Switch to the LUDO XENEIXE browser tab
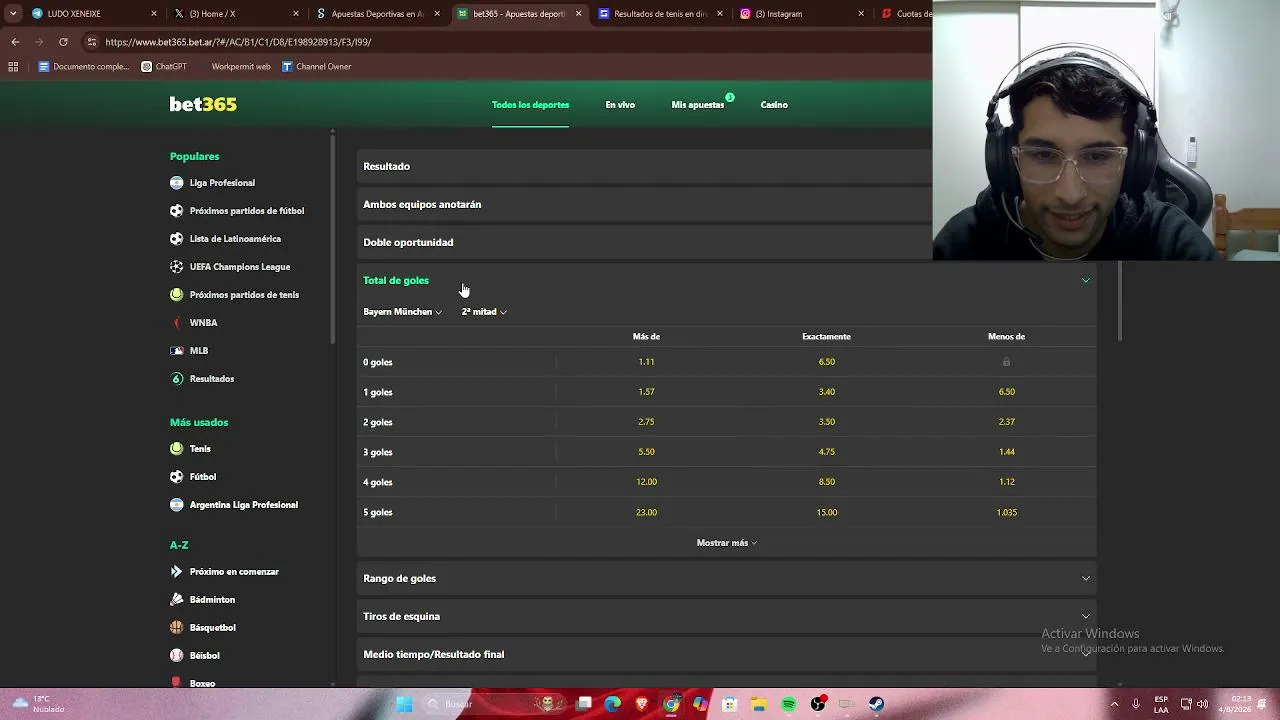This screenshot has height=720, width=1280. (93, 14)
